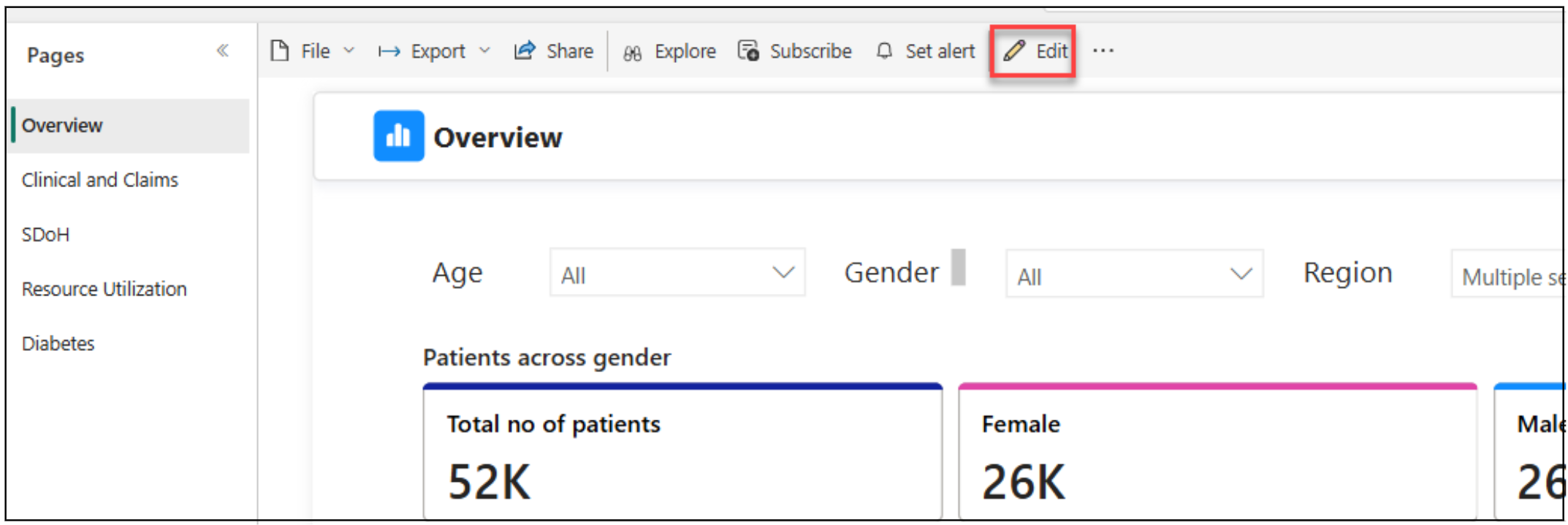Screen dimensions: 1568x525
Task: Click the Region filter label
Action: point(1348,273)
